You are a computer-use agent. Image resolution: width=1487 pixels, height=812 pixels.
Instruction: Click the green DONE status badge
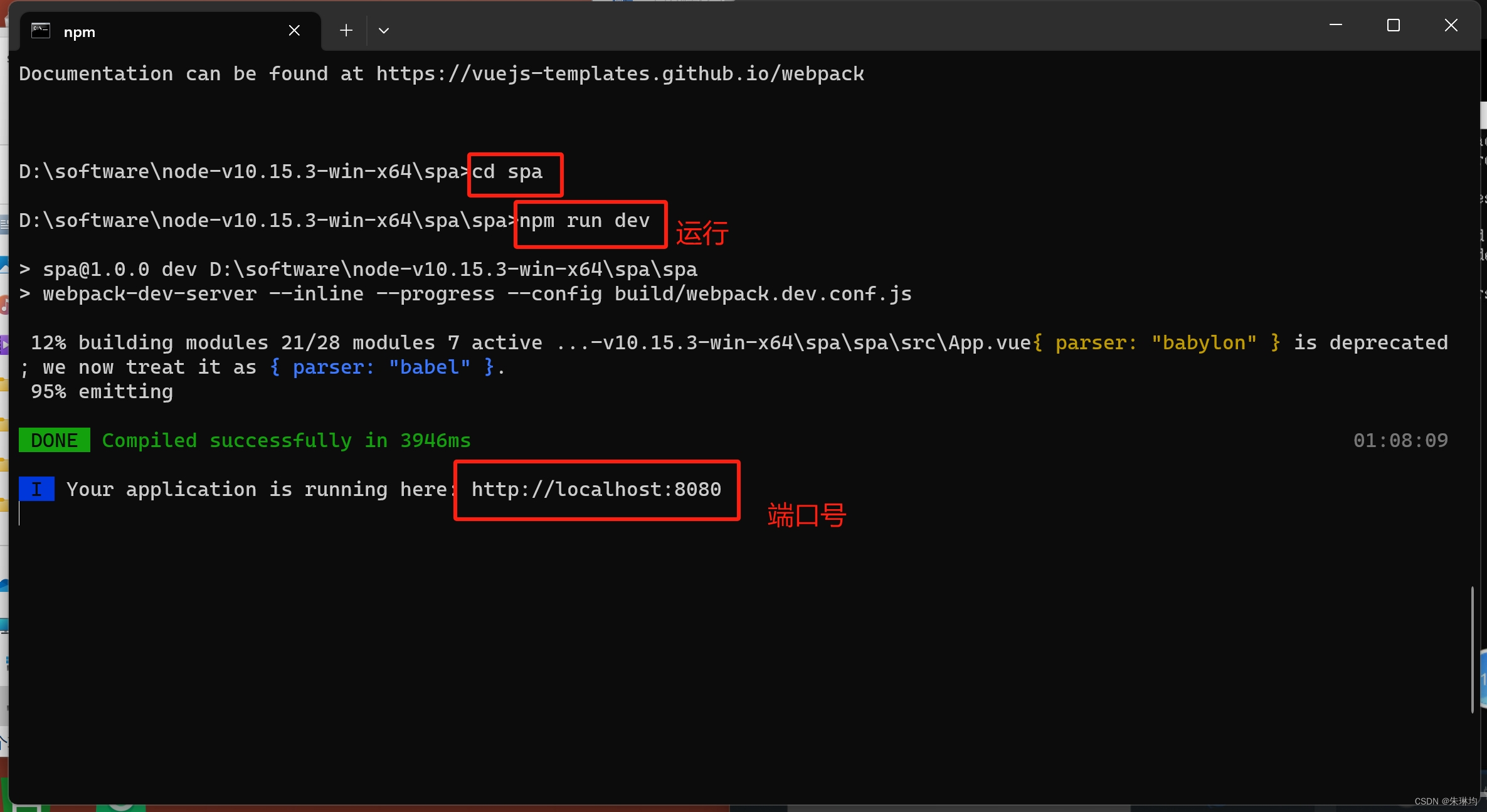[x=54, y=440]
